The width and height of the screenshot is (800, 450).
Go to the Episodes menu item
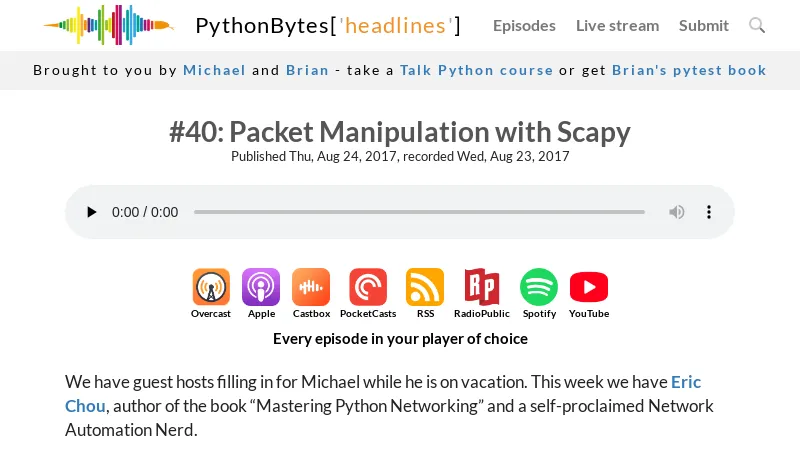(524, 25)
